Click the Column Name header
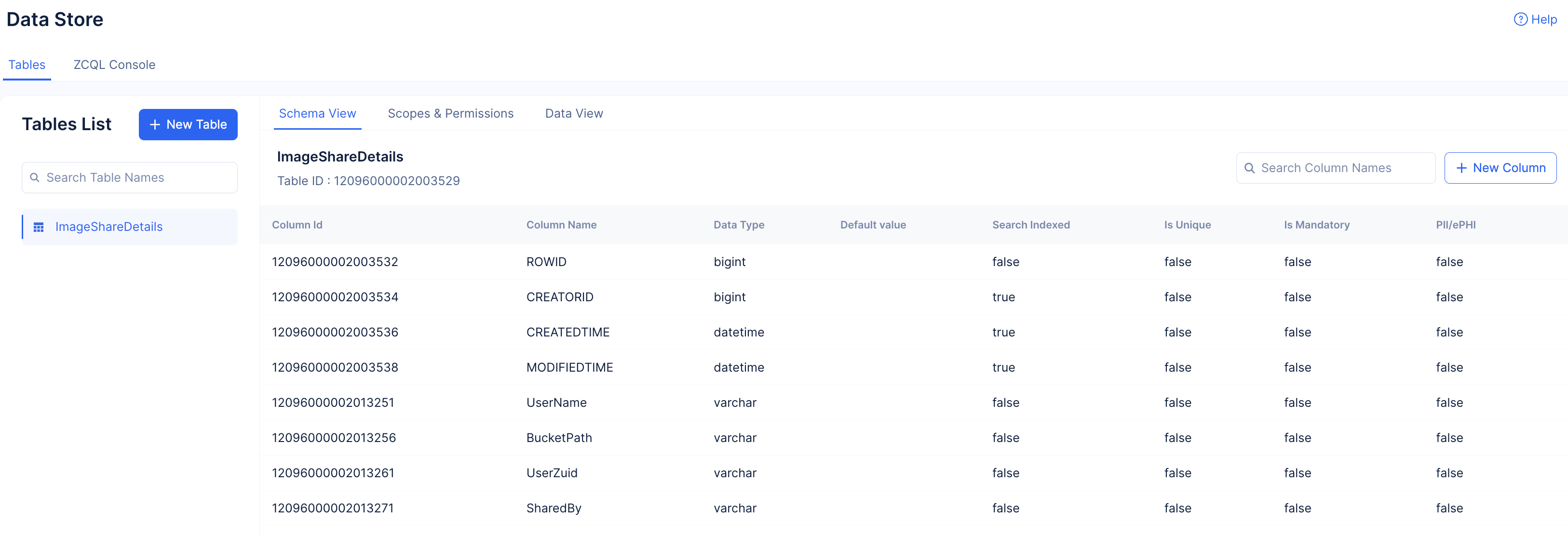1568x536 pixels. [561, 225]
